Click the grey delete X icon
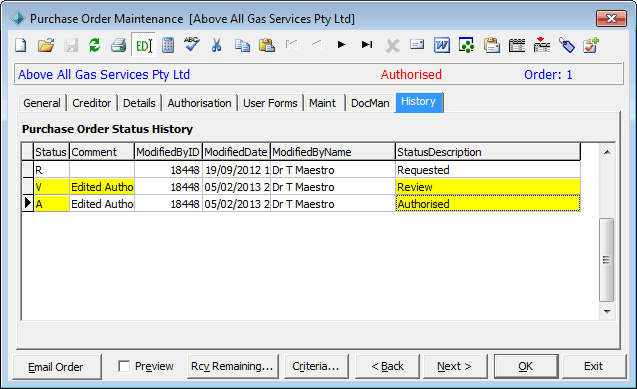The image size is (637, 389). (392, 45)
